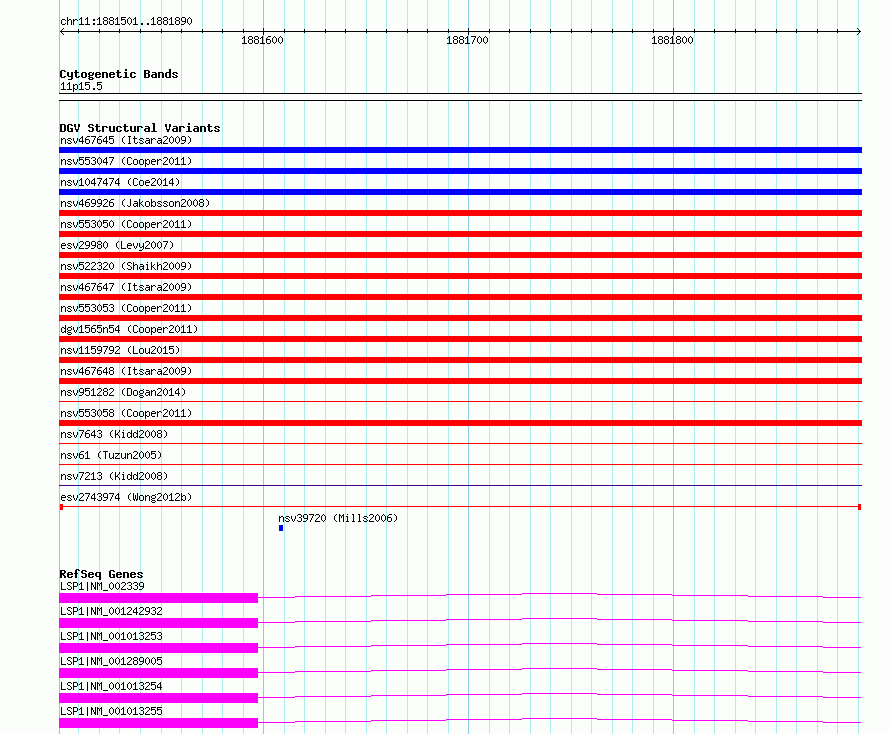Click the Cytogenetic Bands track title

point(119,74)
